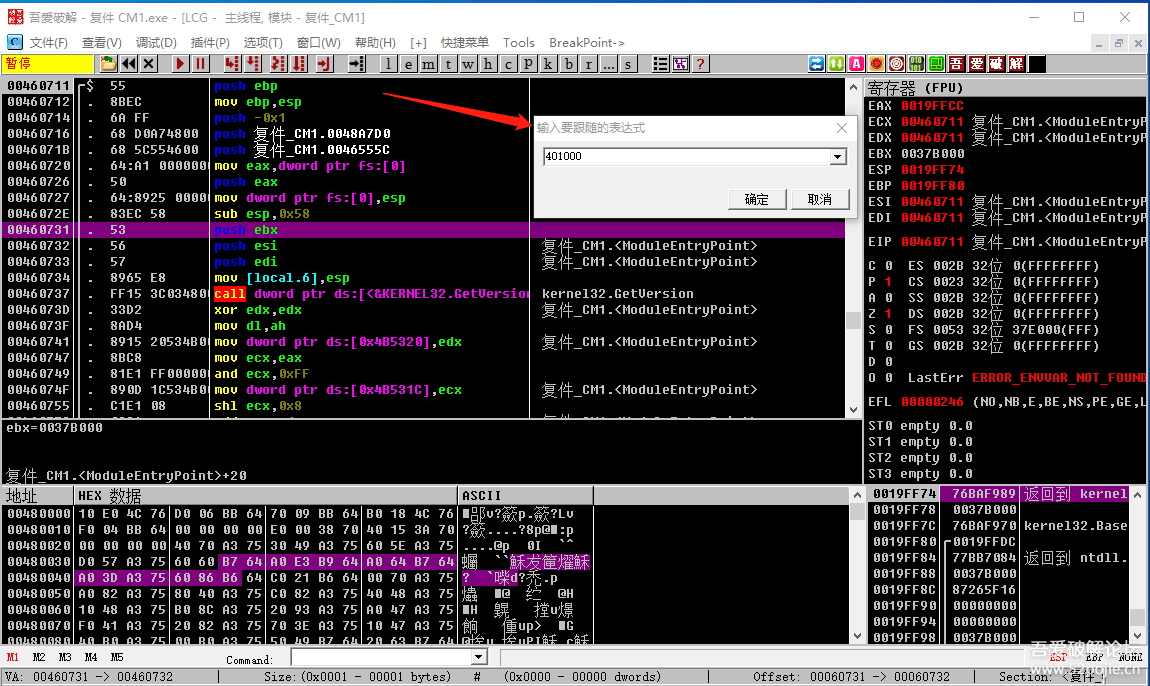1150x686 pixels.
Task: Click the 确定 confirm button
Action: pos(757,199)
